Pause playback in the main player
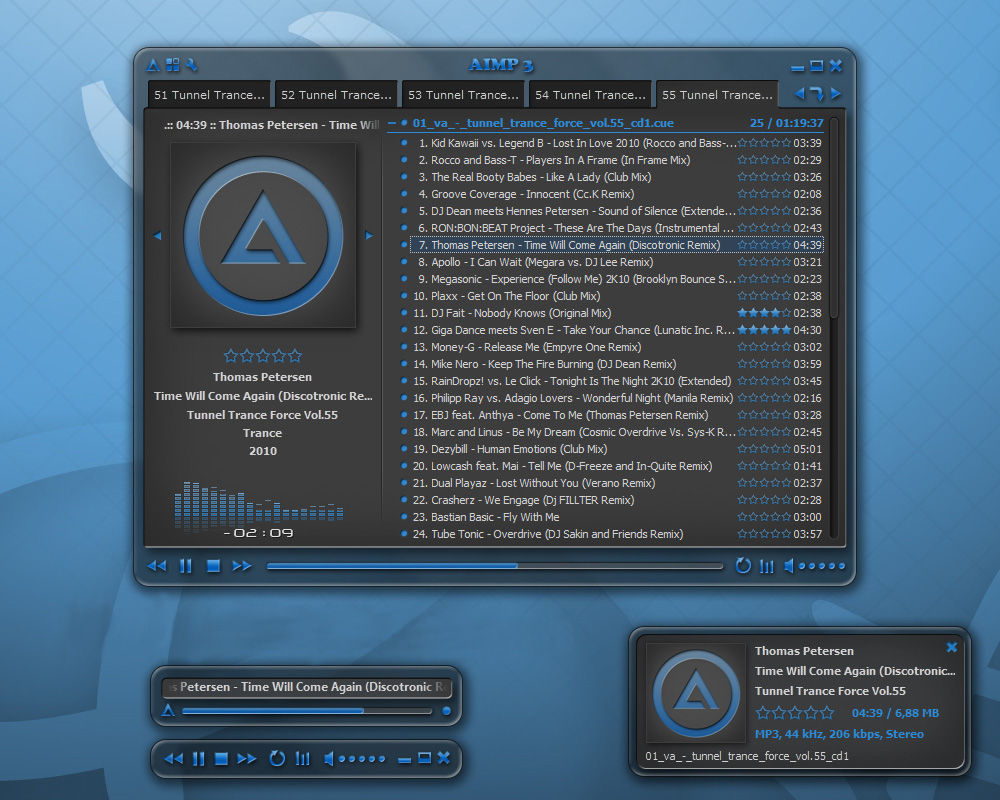1000x800 pixels. click(x=186, y=566)
